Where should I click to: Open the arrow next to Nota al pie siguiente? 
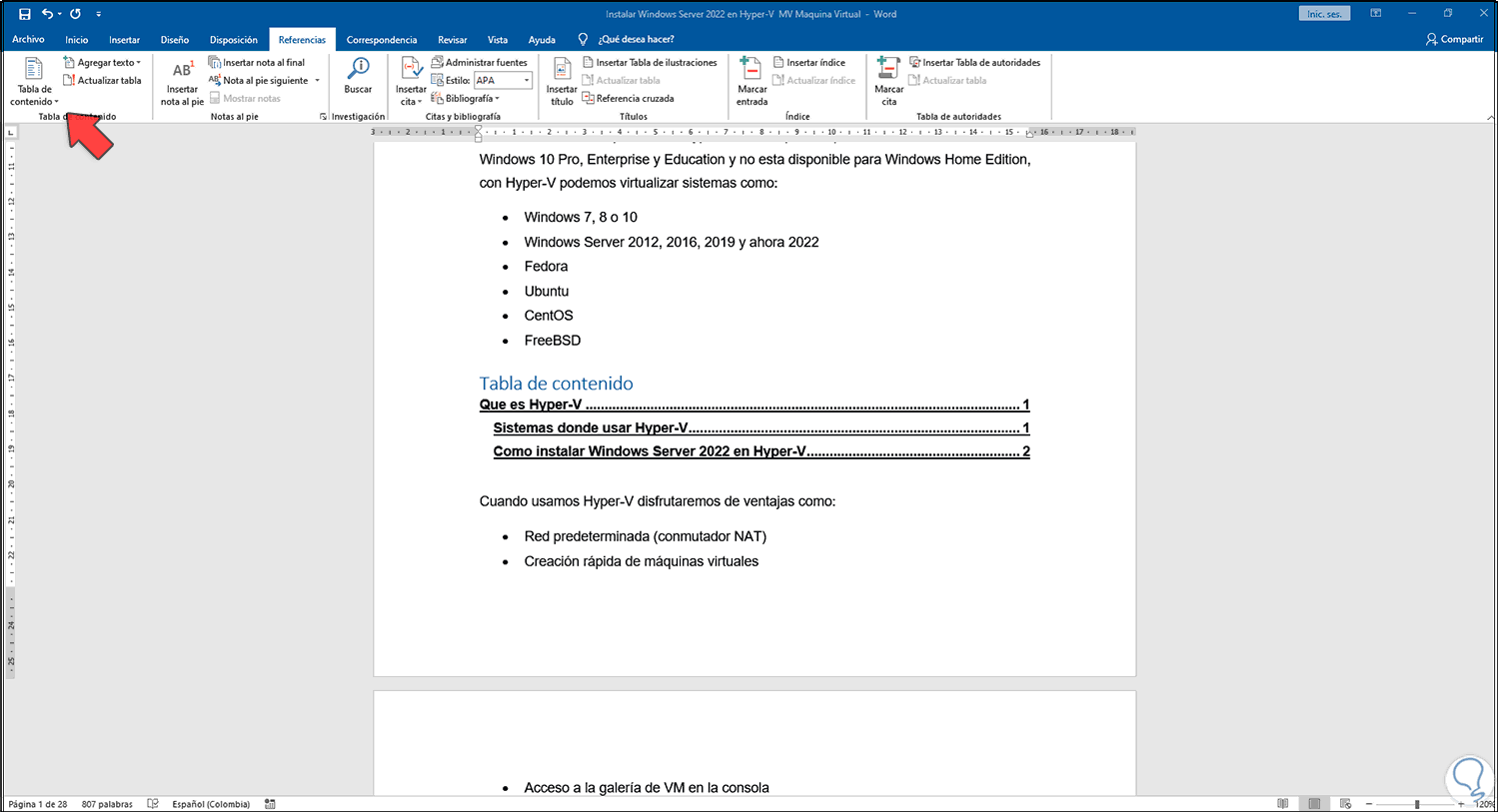pyautogui.click(x=317, y=81)
